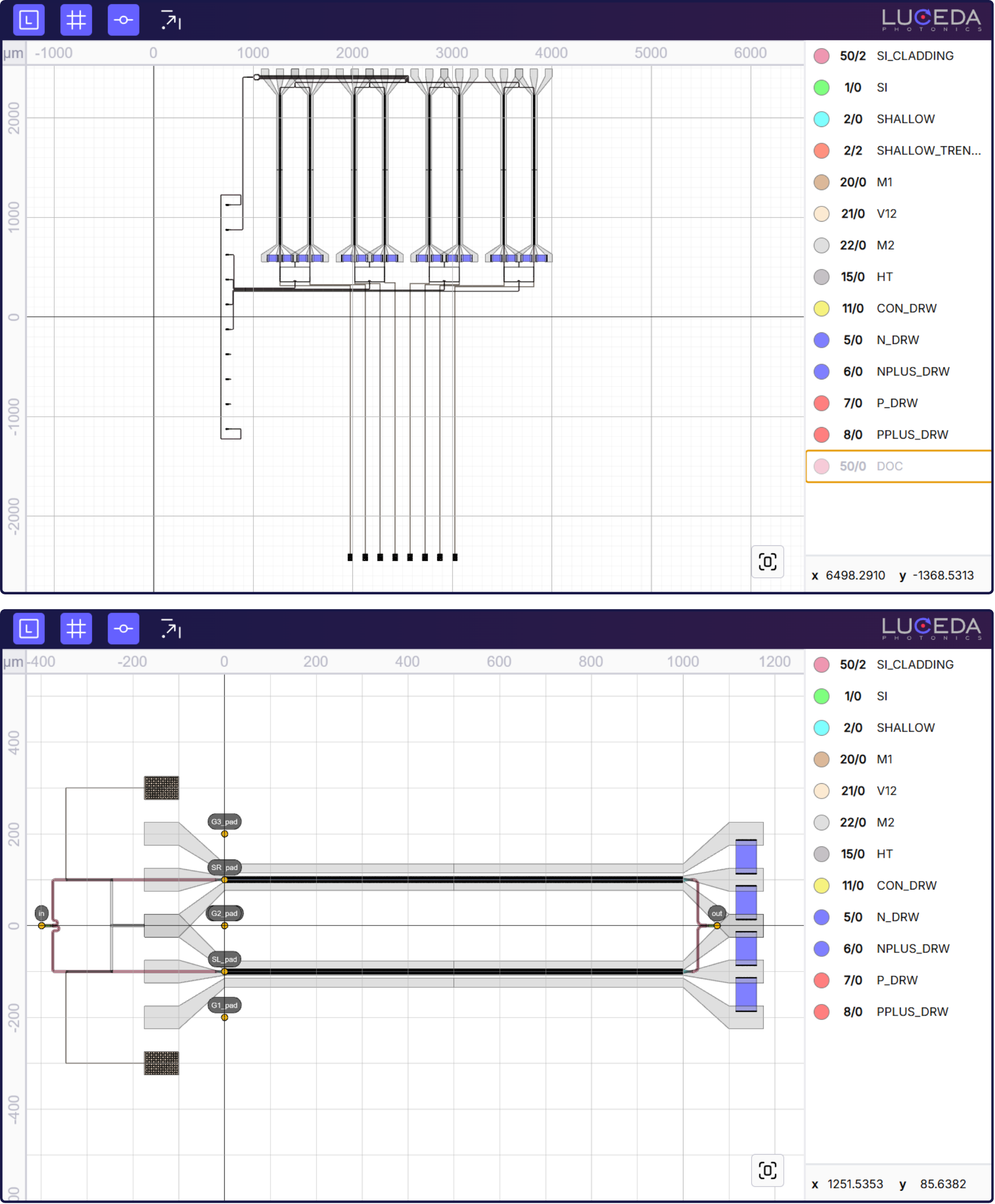Toggle the layers panel icon in top viewer
This screenshot has width=995, height=1204.
tap(29, 20)
